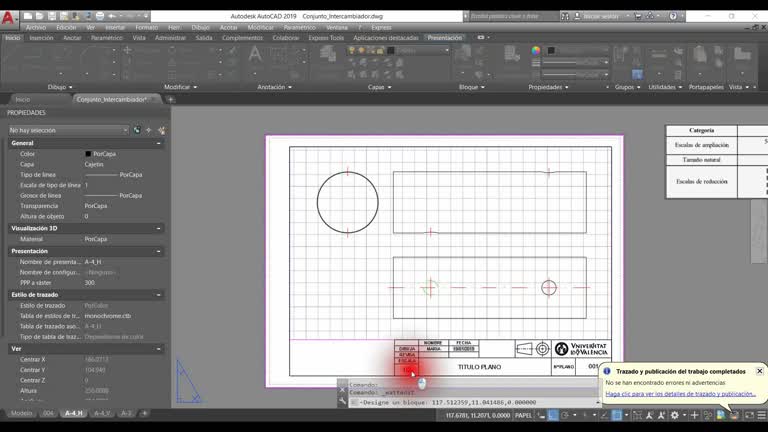Click the command line customize wrench icon
Viewport: 768px width, 432px height.
click(342, 402)
